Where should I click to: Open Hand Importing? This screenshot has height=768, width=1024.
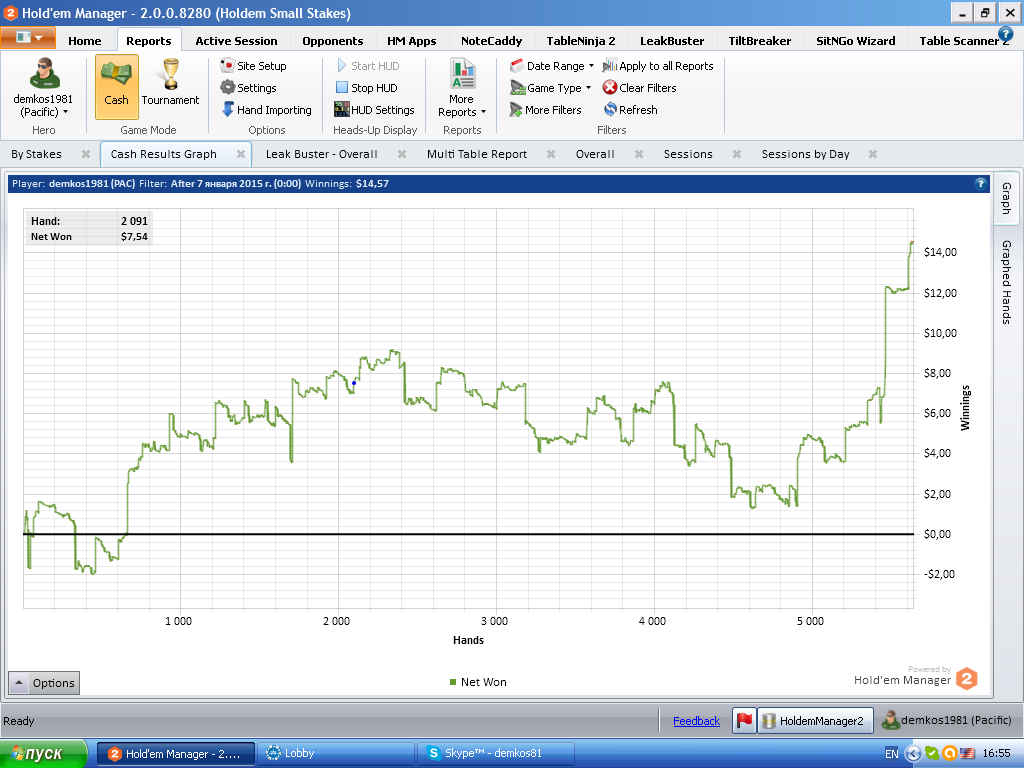pyautogui.click(x=266, y=110)
